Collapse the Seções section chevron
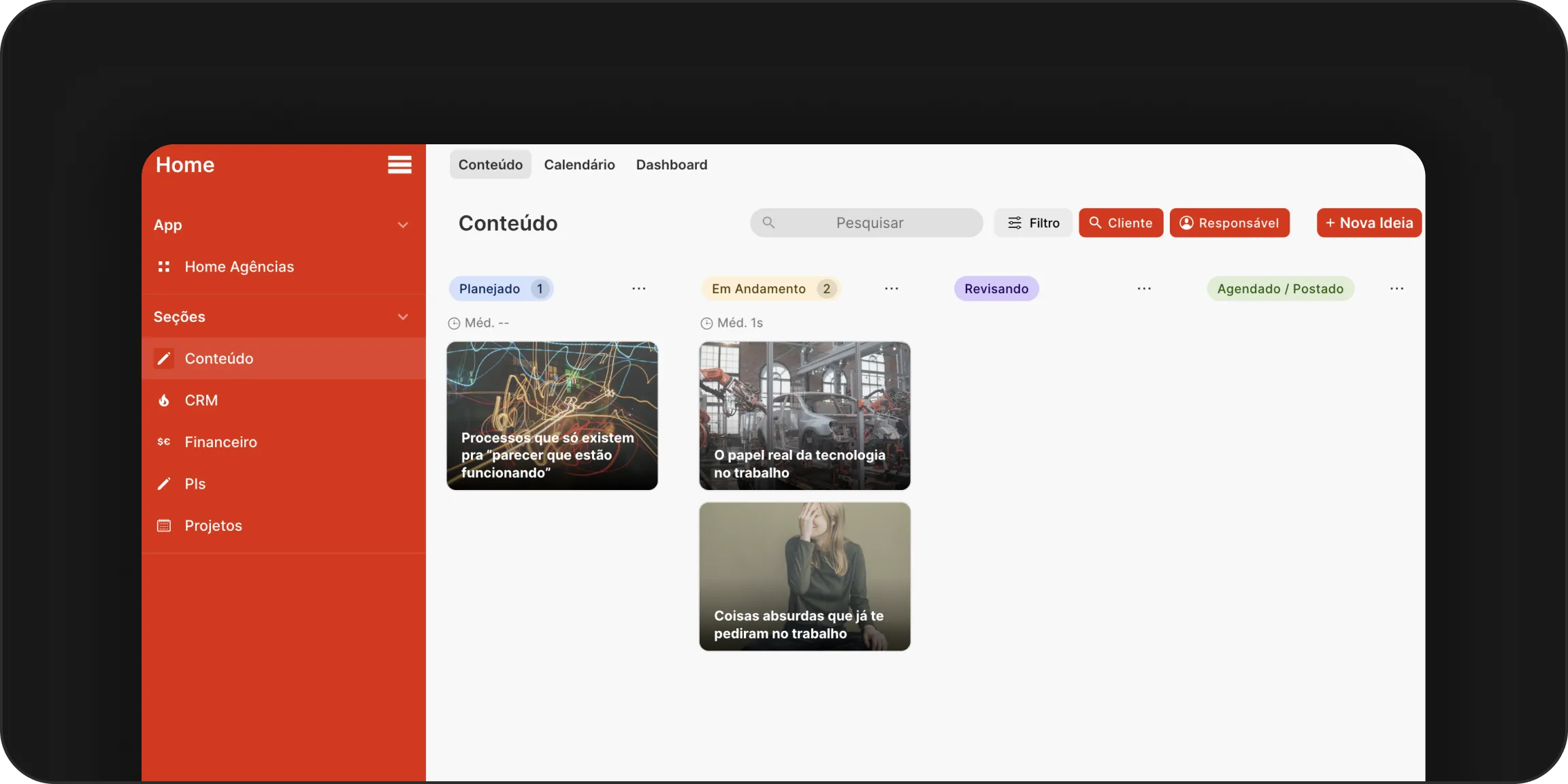The image size is (1568, 784). (x=403, y=317)
